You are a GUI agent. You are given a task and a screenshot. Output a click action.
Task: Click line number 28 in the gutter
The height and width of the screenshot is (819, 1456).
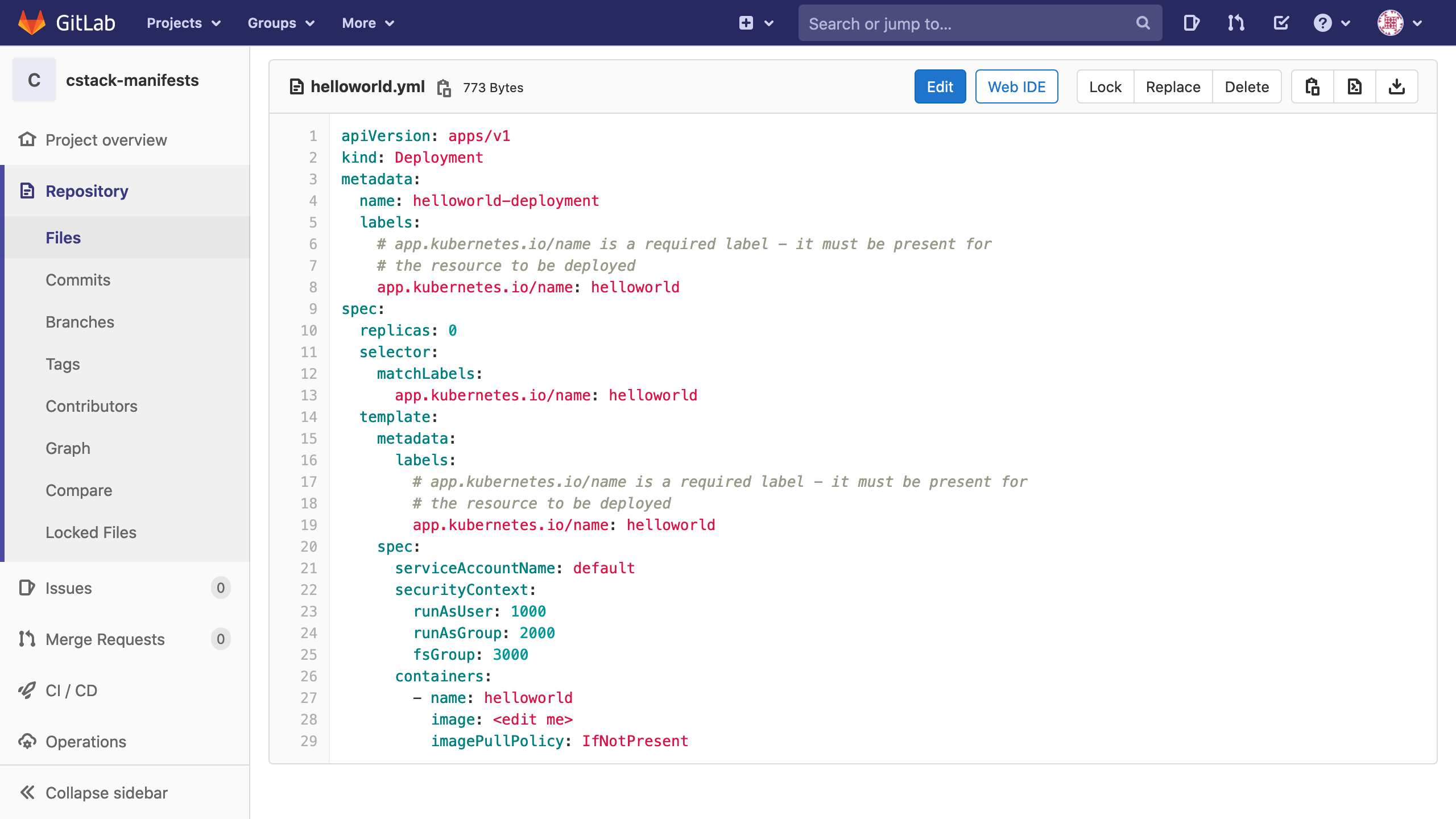[309, 719]
